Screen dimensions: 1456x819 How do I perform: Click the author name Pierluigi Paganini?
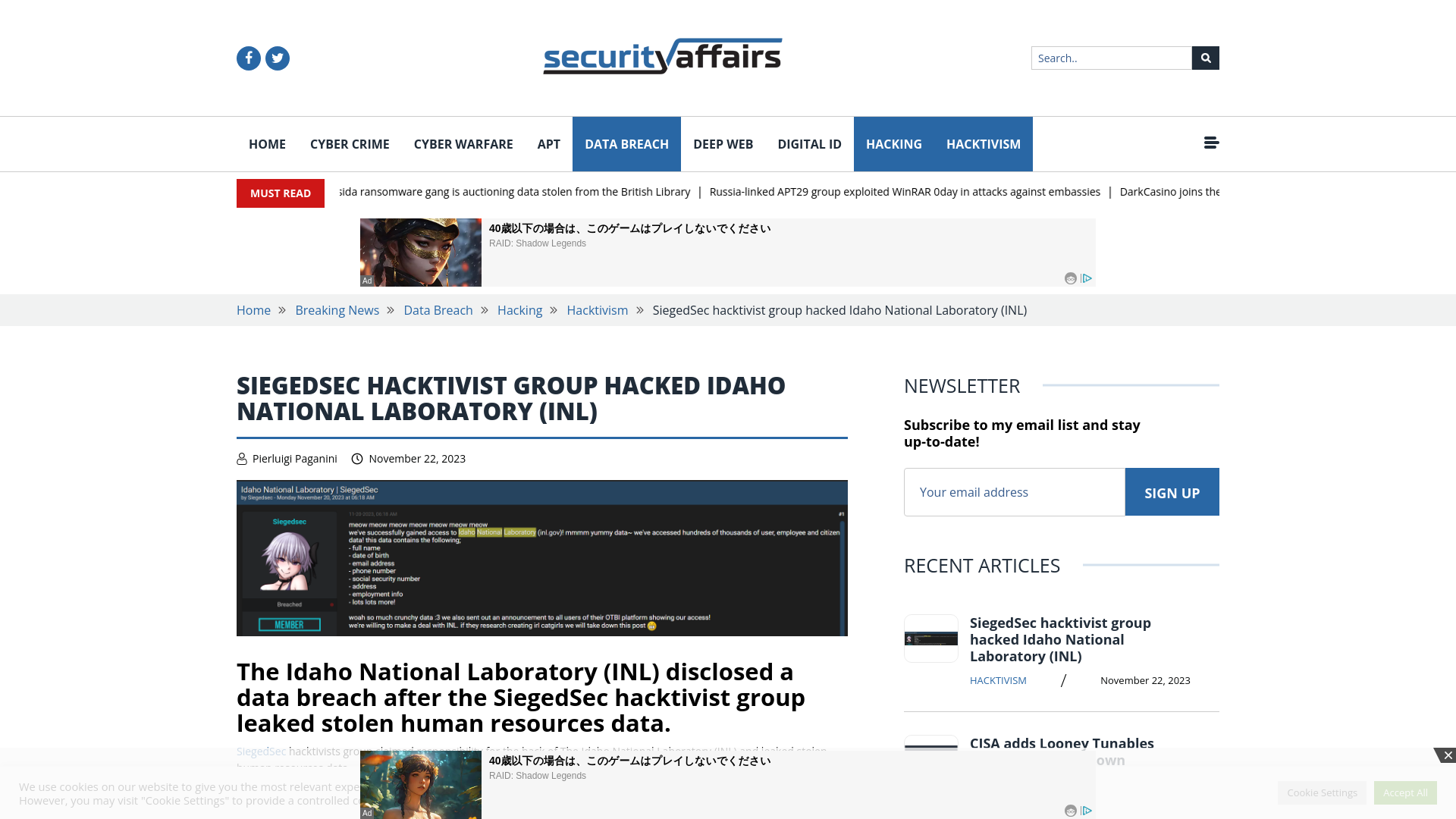295,459
